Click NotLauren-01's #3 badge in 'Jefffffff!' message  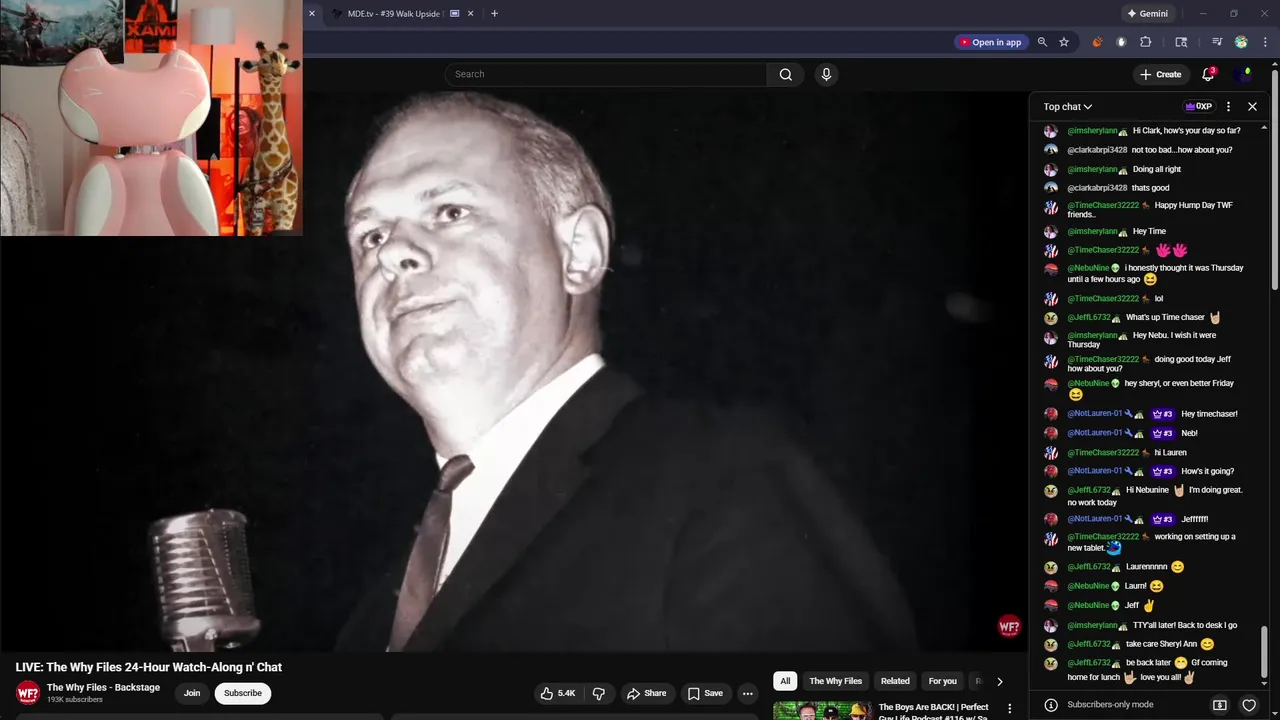tap(1162, 519)
